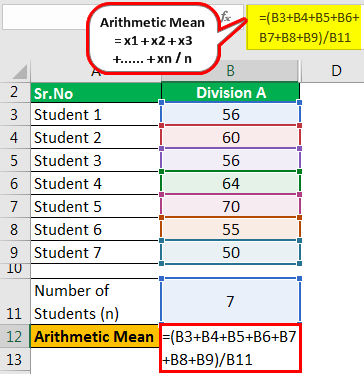Click Student 4's score 64
This screenshot has height=374, width=364.
[x=231, y=183]
